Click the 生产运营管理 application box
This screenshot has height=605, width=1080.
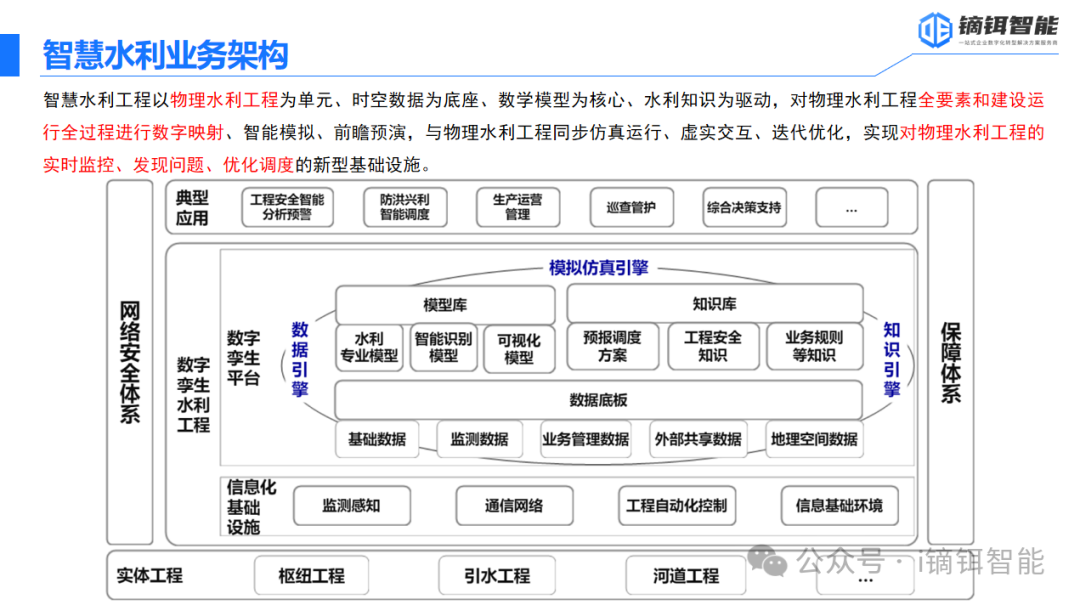(x=517, y=207)
